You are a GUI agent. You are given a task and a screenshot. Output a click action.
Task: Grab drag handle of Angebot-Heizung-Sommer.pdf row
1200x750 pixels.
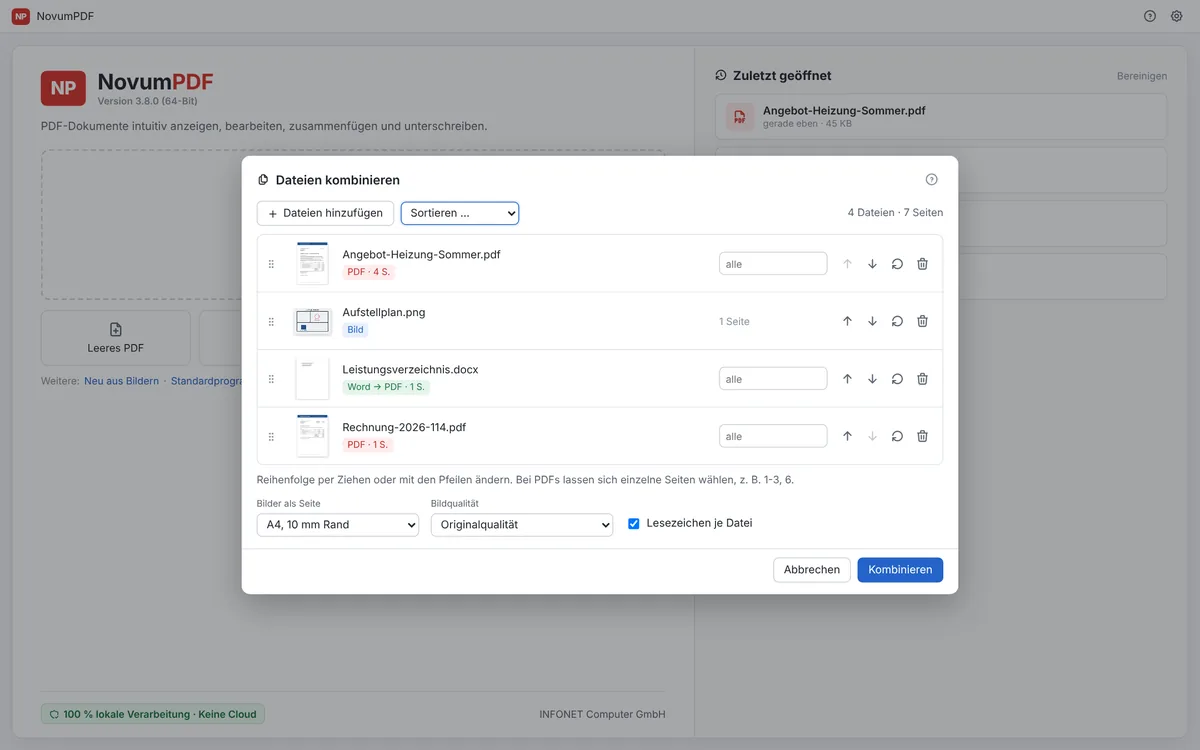(x=271, y=264)
